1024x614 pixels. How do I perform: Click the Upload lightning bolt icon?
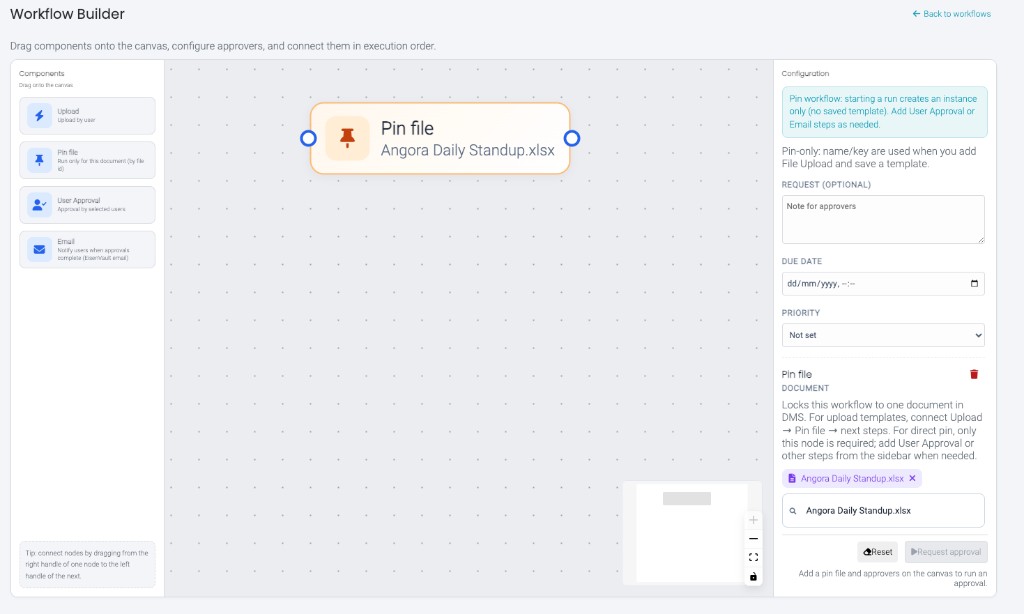[39, 116]
